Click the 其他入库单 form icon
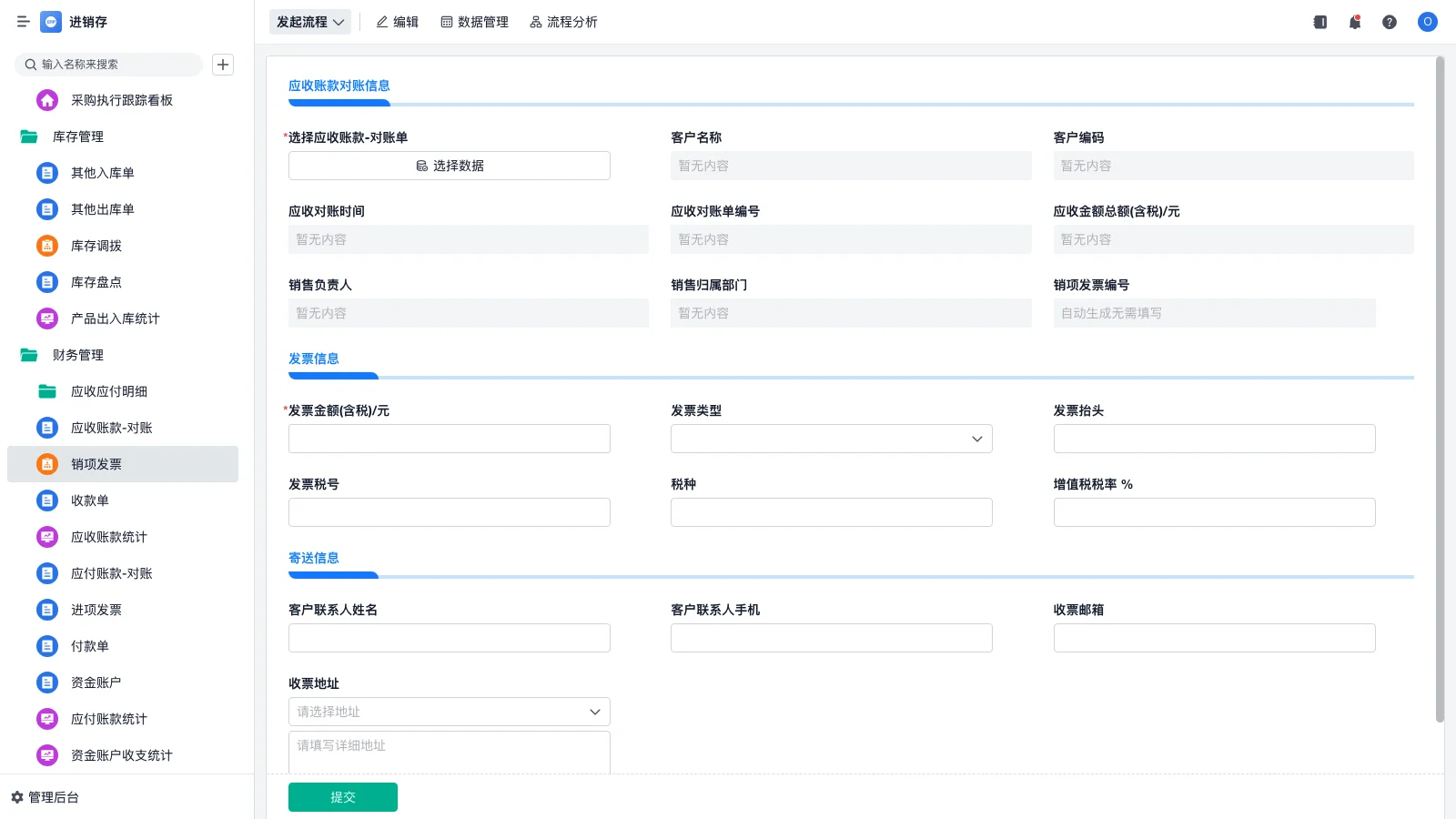The width and height of the screenshot is (1456, 819). click(47, 173)
